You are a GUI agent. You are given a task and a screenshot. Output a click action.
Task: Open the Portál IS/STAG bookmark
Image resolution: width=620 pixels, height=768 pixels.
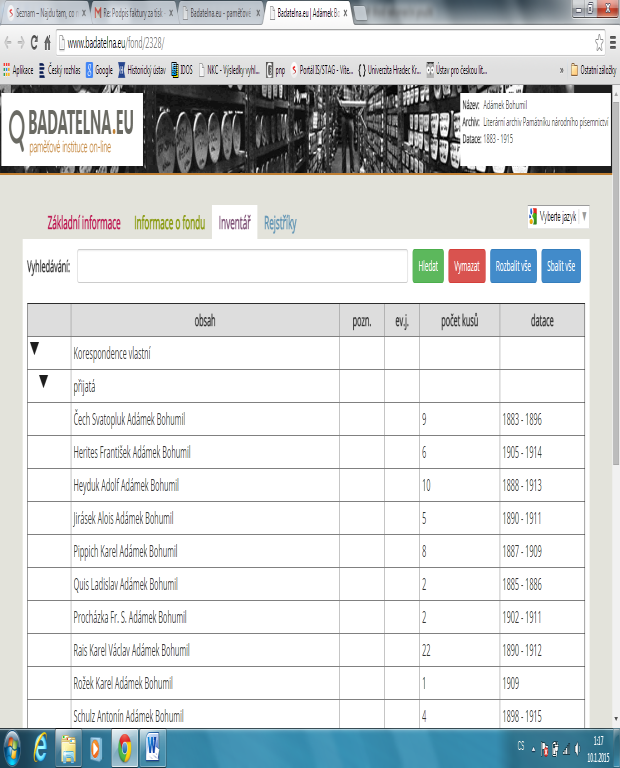click(x=322, y=70)
